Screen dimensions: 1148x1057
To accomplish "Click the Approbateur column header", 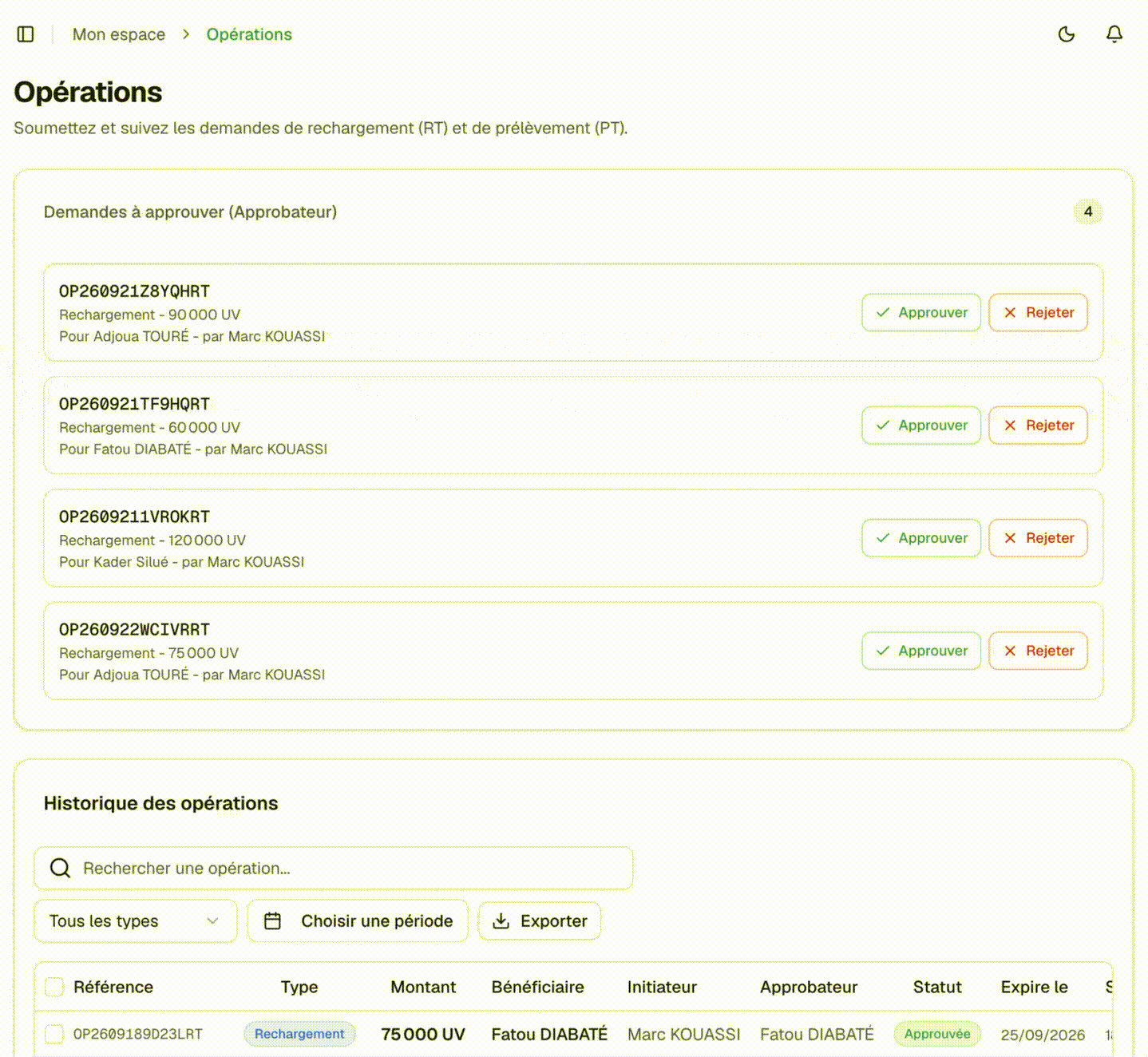I will click(809, 987).
